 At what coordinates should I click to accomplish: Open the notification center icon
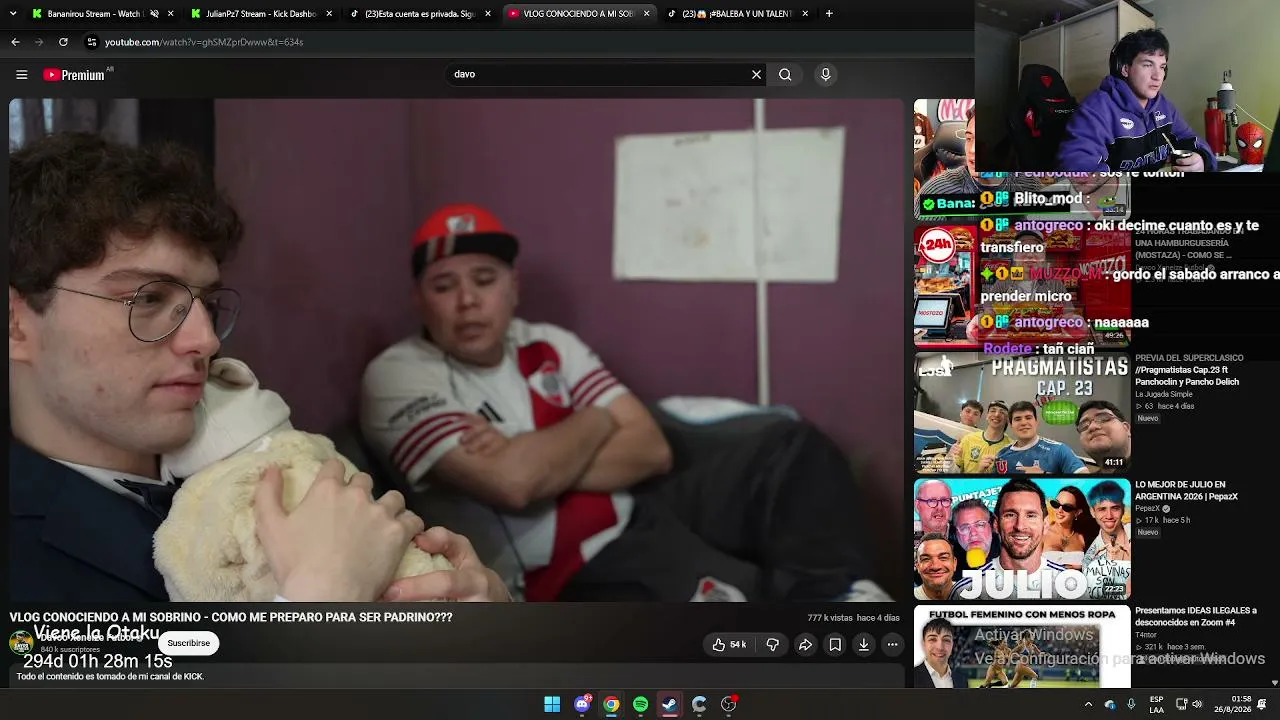coord(1262,704)
